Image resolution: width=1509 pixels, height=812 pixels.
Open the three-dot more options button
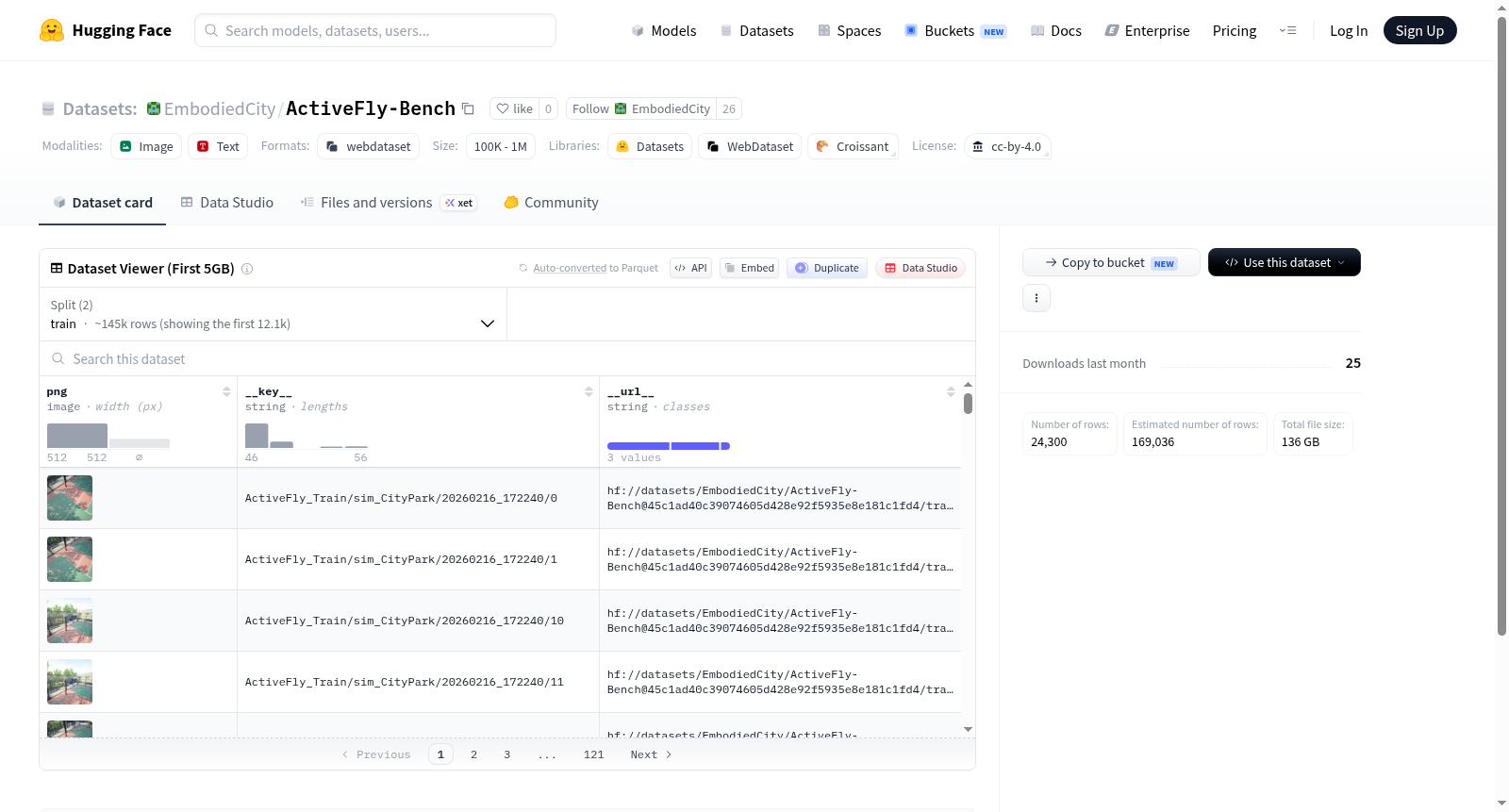(x=1036, y=298)
